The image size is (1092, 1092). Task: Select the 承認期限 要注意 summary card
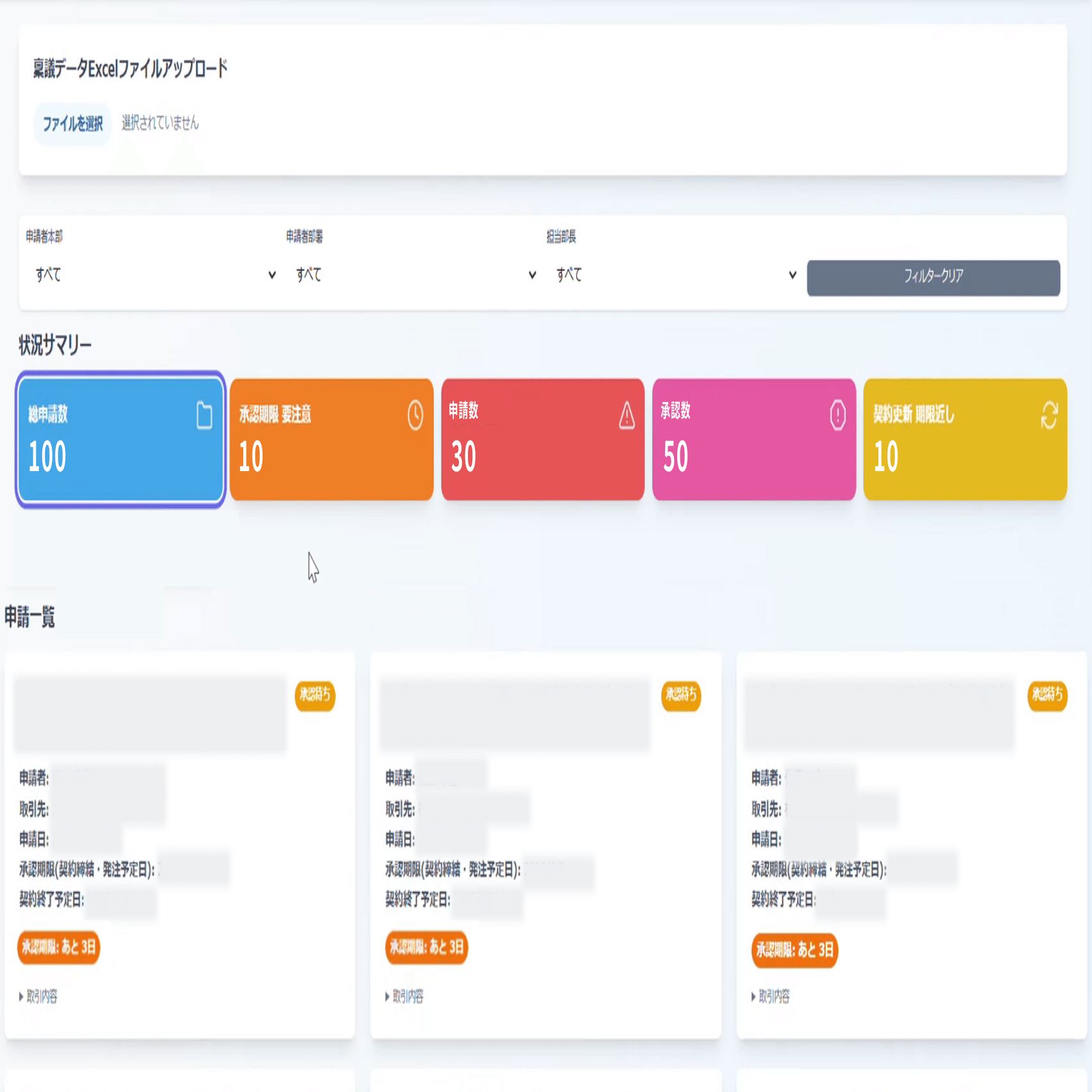[x=332, y=440]
